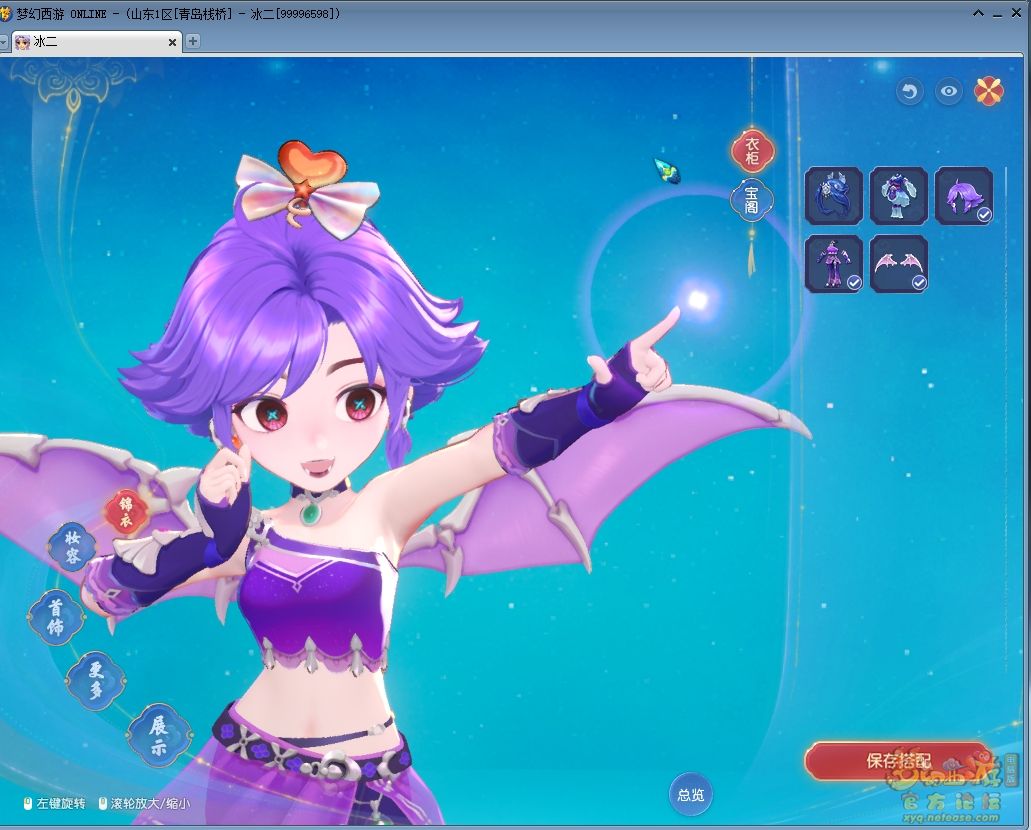Image resolution: width=1031 pixels, height=830 pixels.
Task: Close the wardrobe with the red flower icon
Action: 989,91
